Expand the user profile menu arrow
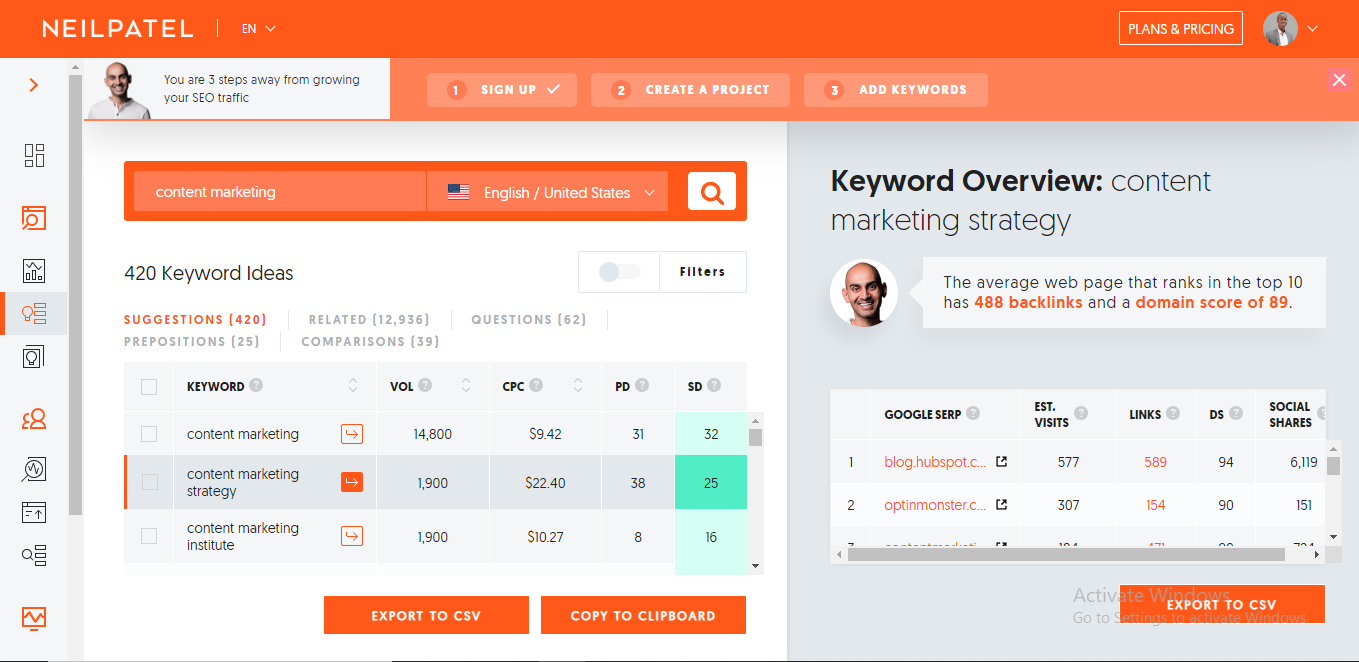 1313,29
